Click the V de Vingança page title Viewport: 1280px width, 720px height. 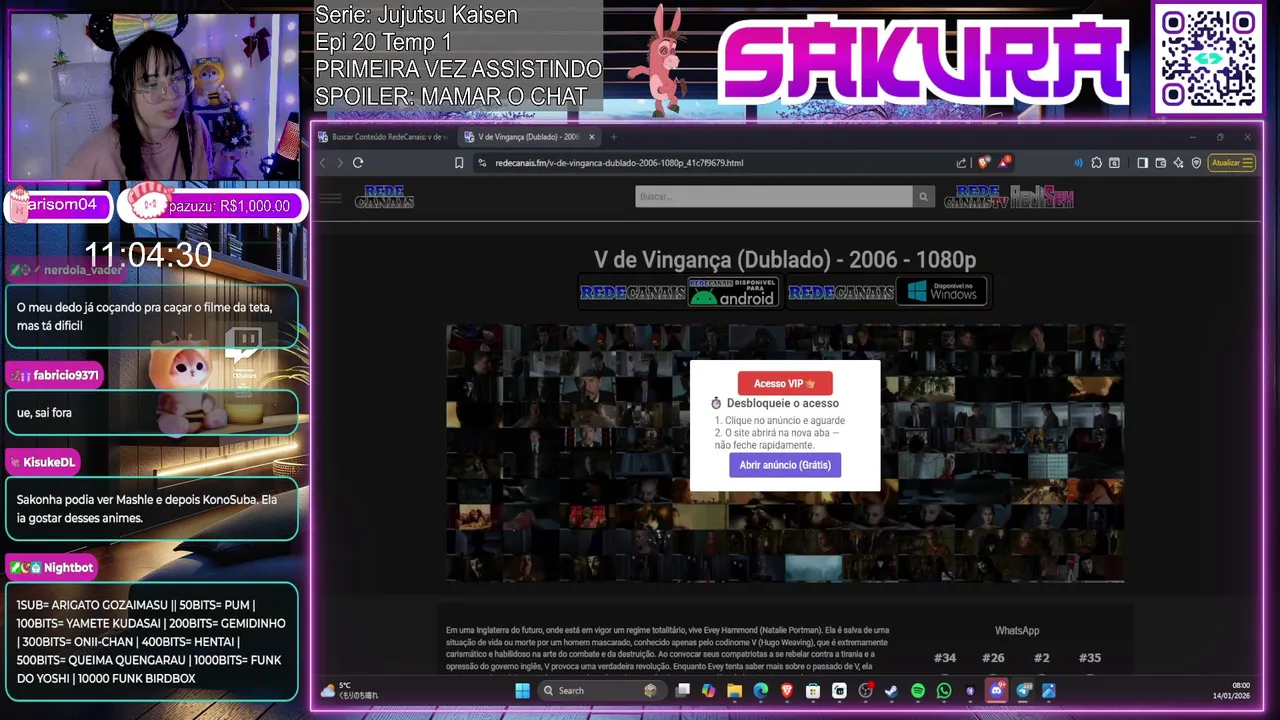785,260
